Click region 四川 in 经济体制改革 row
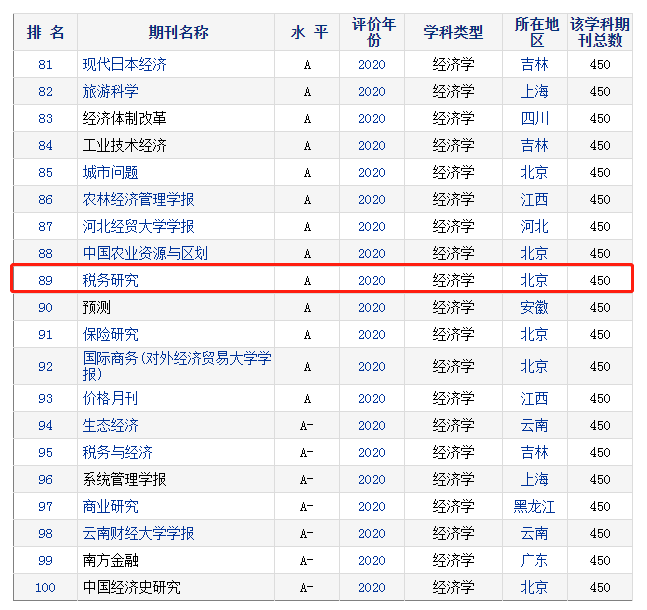647x610 pixels. 534,118
